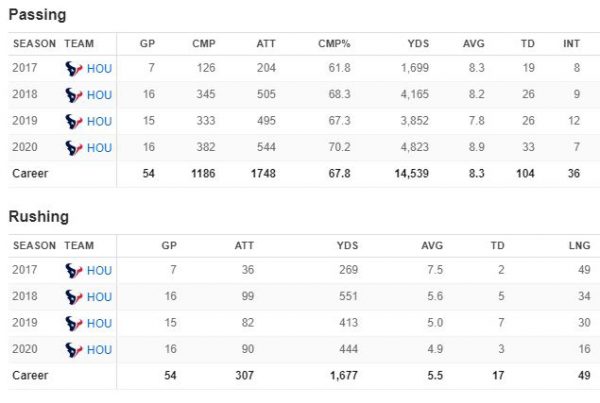Screen dimensions: 600x403
Task: Click the Texans logo in 2018 passing row
Action: 73,95
